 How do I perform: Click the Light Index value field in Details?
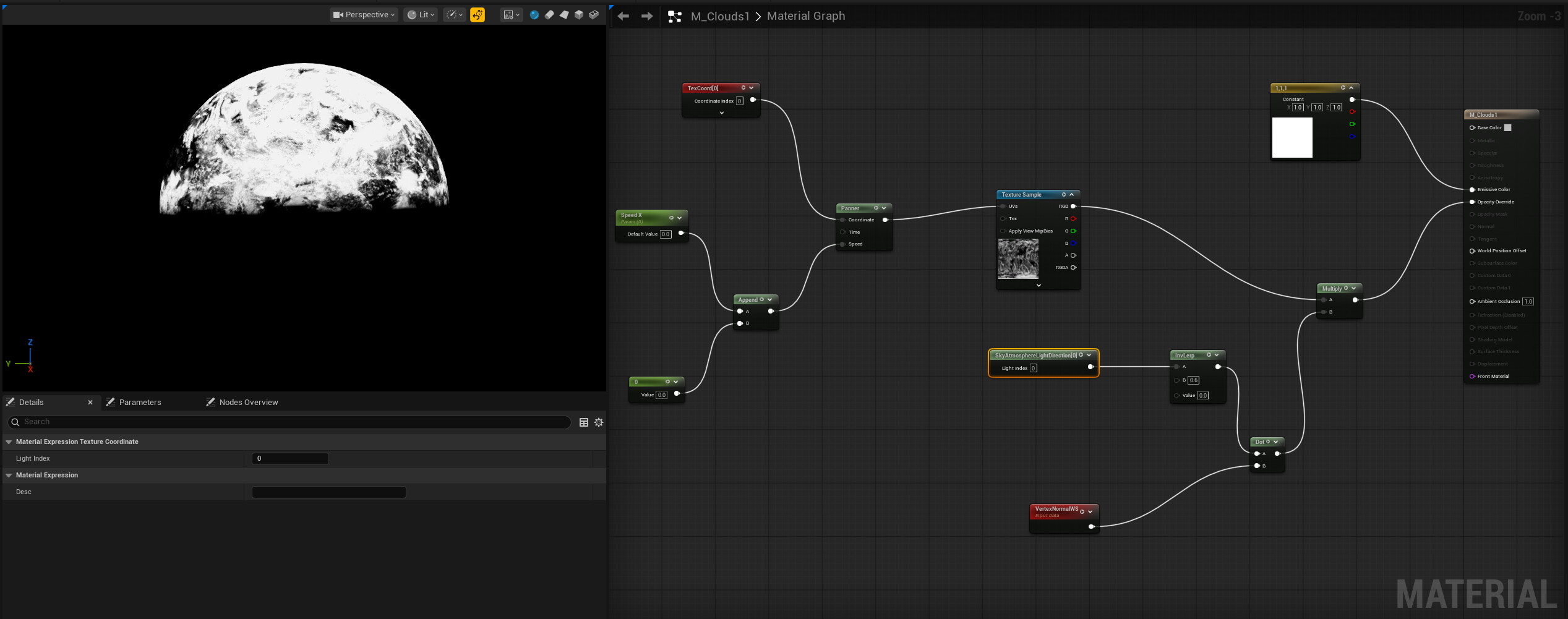coord(290,459)
